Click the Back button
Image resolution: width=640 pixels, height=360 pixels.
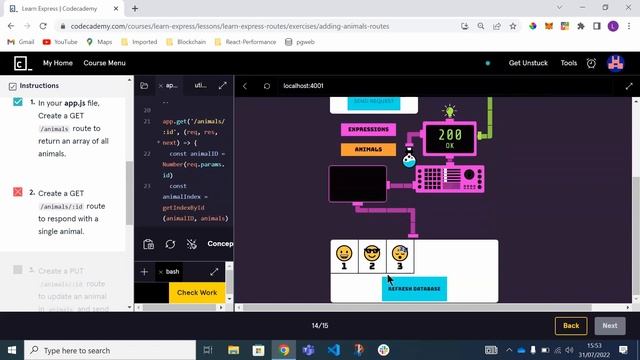(571, 326)
